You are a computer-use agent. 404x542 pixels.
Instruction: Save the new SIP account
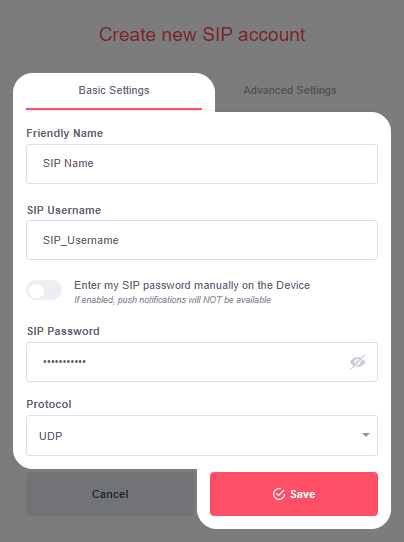click(x=294, y=494)
